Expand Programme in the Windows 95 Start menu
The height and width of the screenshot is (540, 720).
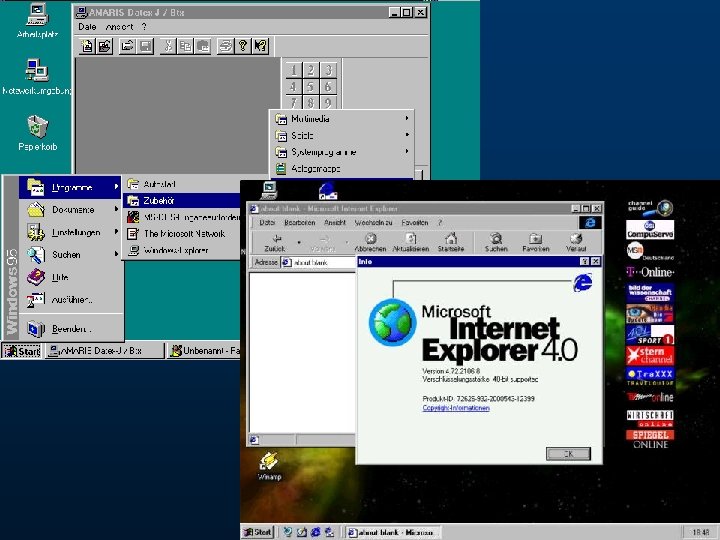click(70, 187)
